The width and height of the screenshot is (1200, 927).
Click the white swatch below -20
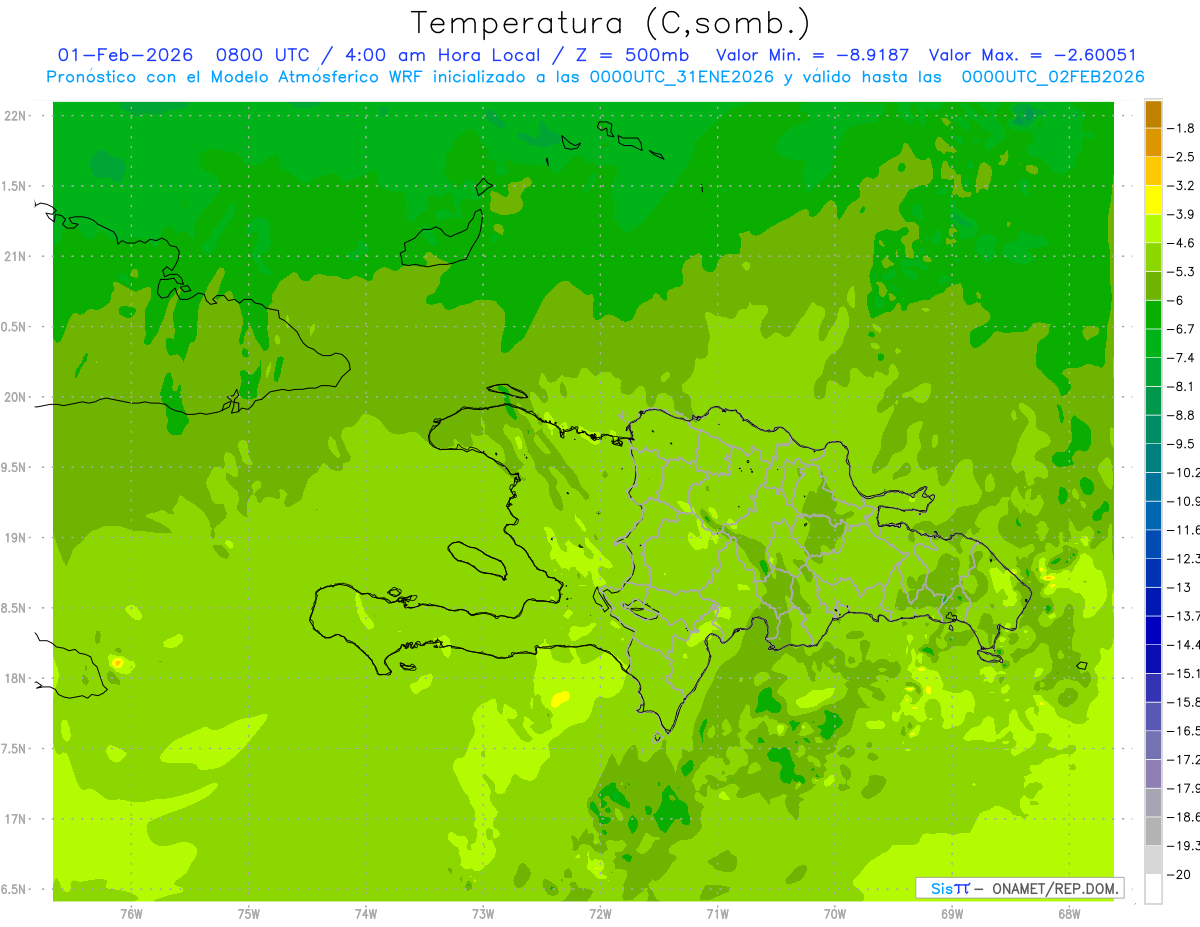click(x=1153, y=889)
